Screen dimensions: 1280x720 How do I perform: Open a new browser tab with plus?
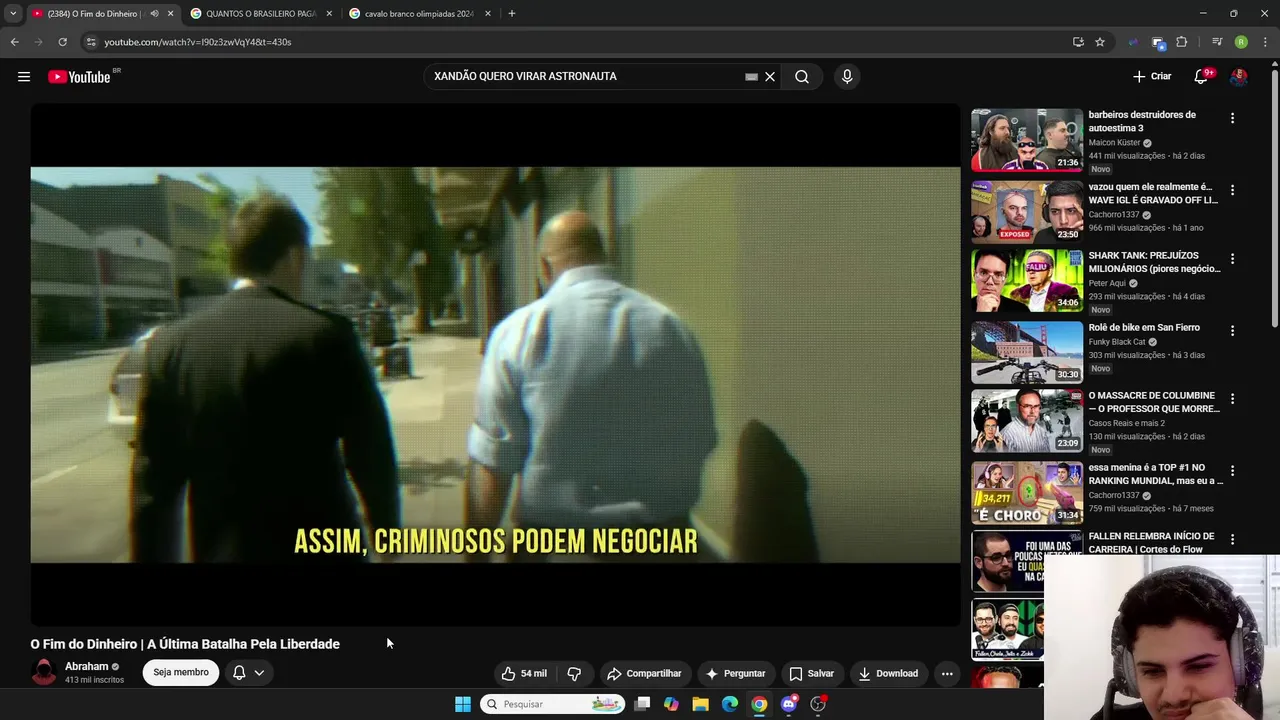[512, 14]
